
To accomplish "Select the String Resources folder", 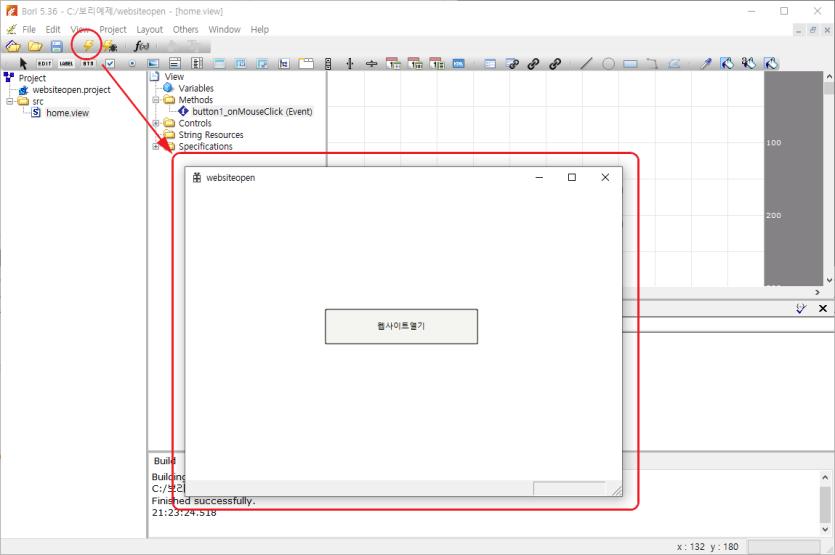I will pos(211,135).
